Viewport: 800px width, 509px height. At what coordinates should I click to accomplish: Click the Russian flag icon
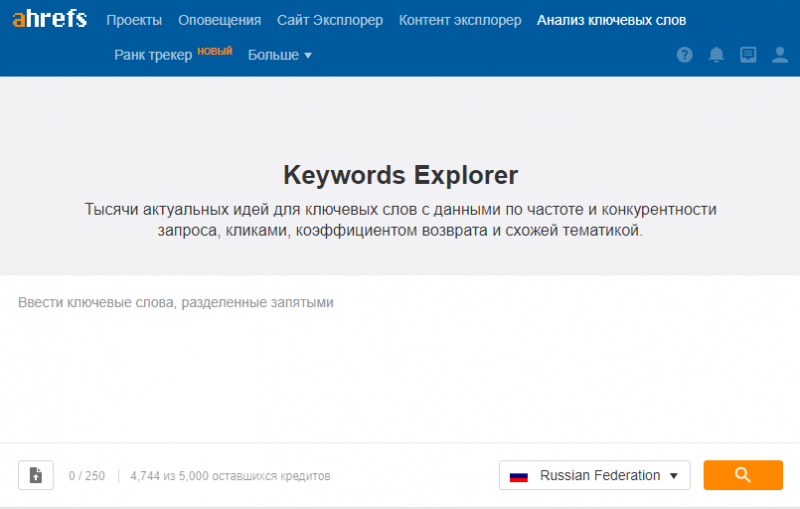click(518, 476)
